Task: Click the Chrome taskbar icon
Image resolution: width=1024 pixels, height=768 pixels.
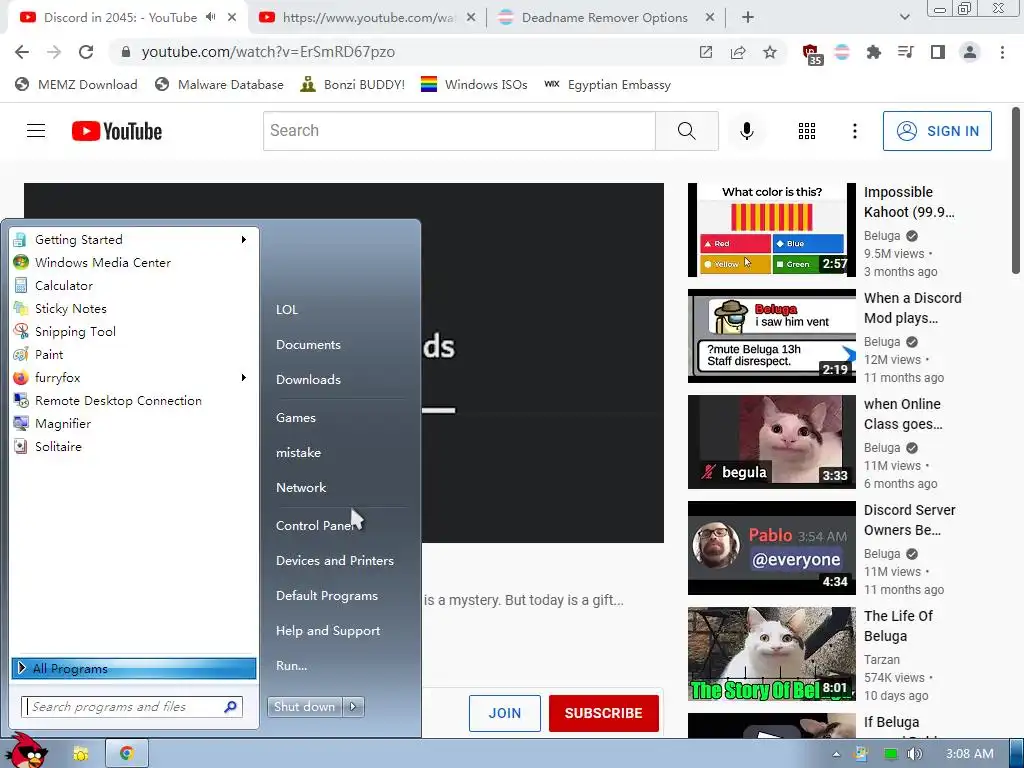Action: (x=126, y=753)
